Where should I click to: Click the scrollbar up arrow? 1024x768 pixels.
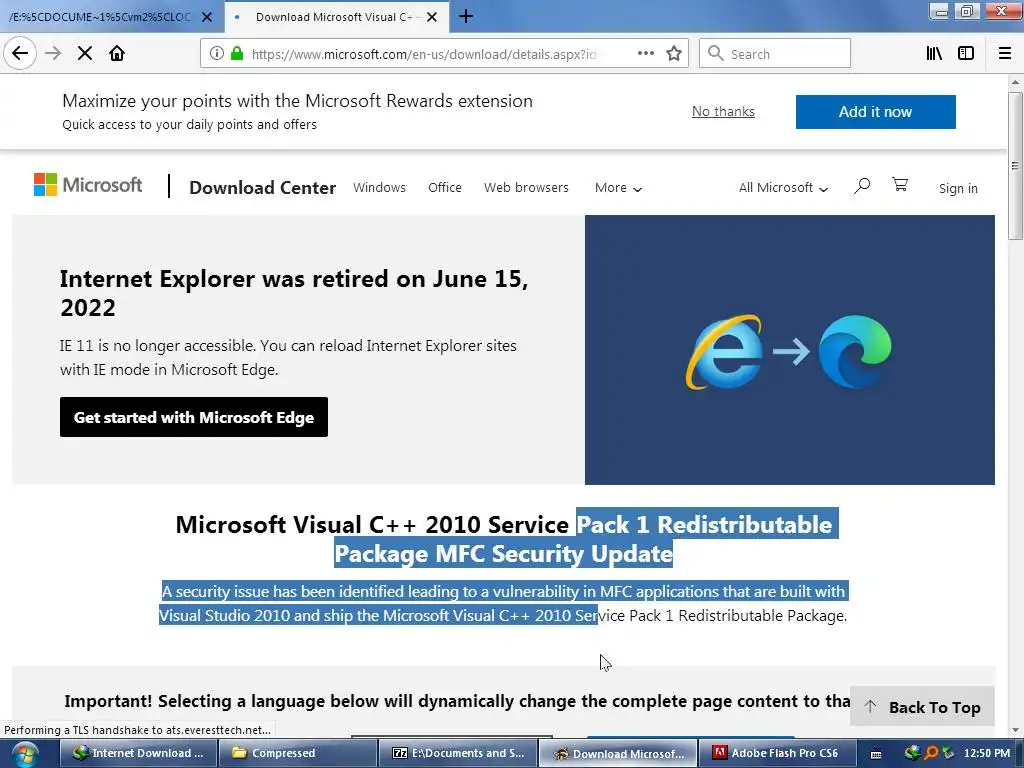[x=1015, y=82]
